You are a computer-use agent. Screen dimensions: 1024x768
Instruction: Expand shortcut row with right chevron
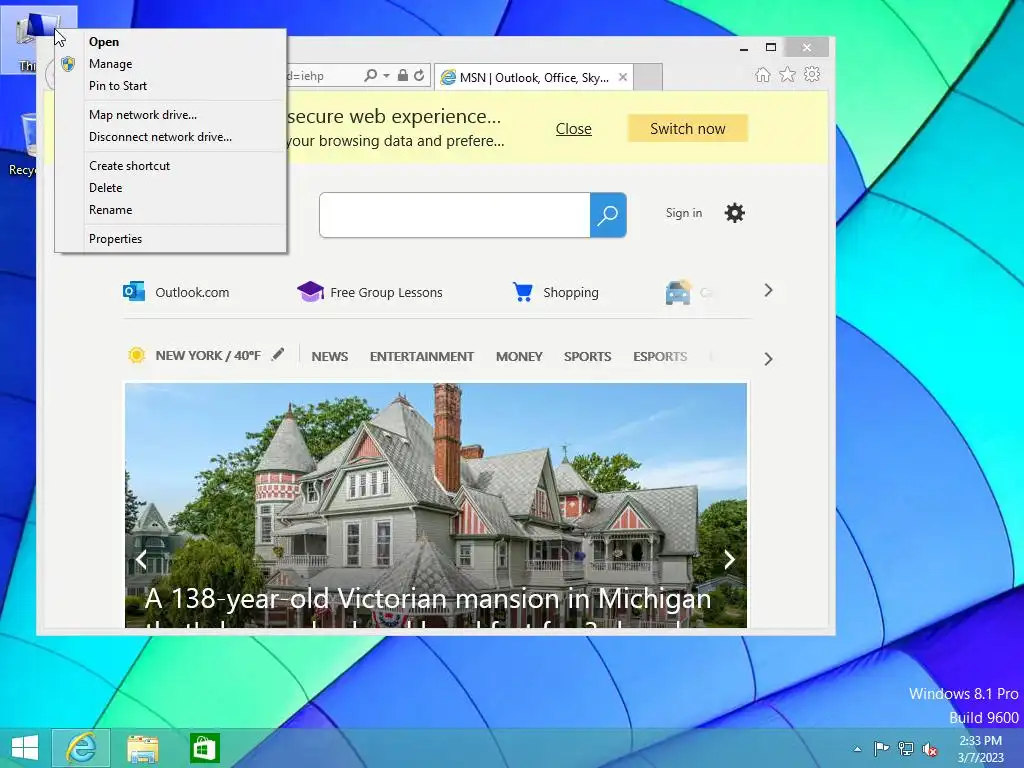(x=768, y=291)
